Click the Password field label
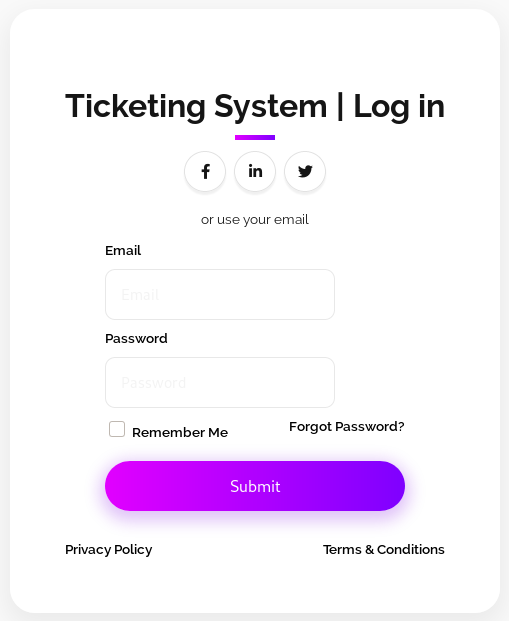 point(136,339)
